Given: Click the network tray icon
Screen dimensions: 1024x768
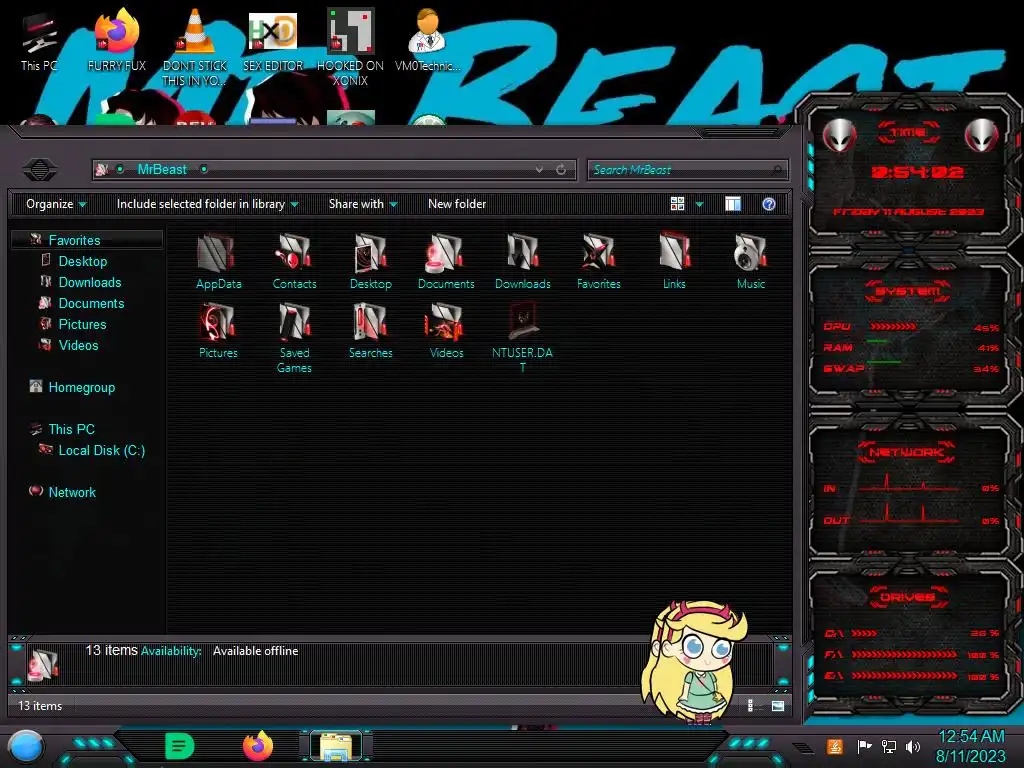Looking at the screenshot, I should 888,746.
